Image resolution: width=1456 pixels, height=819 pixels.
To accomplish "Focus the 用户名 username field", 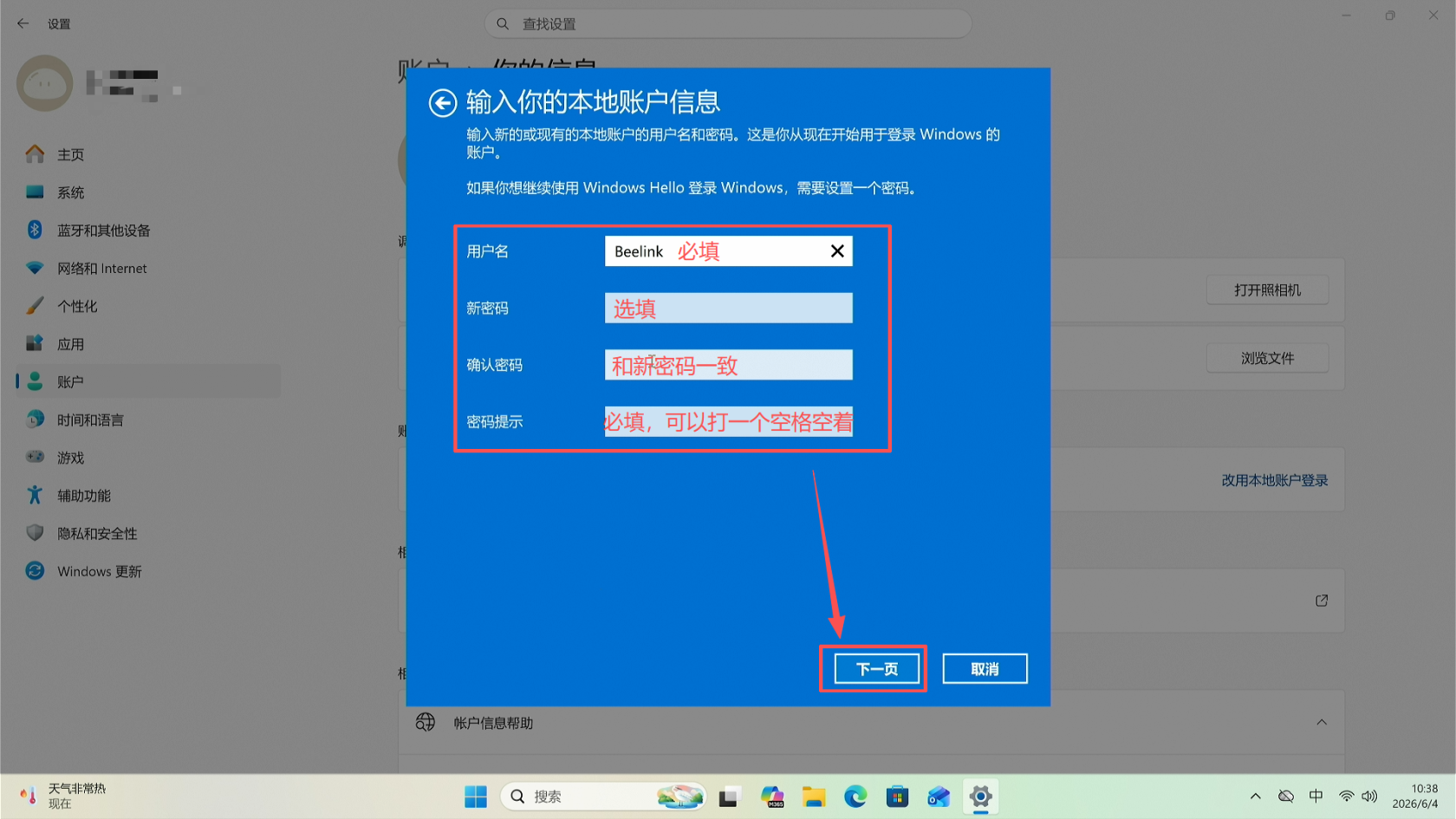I will 728,251.
